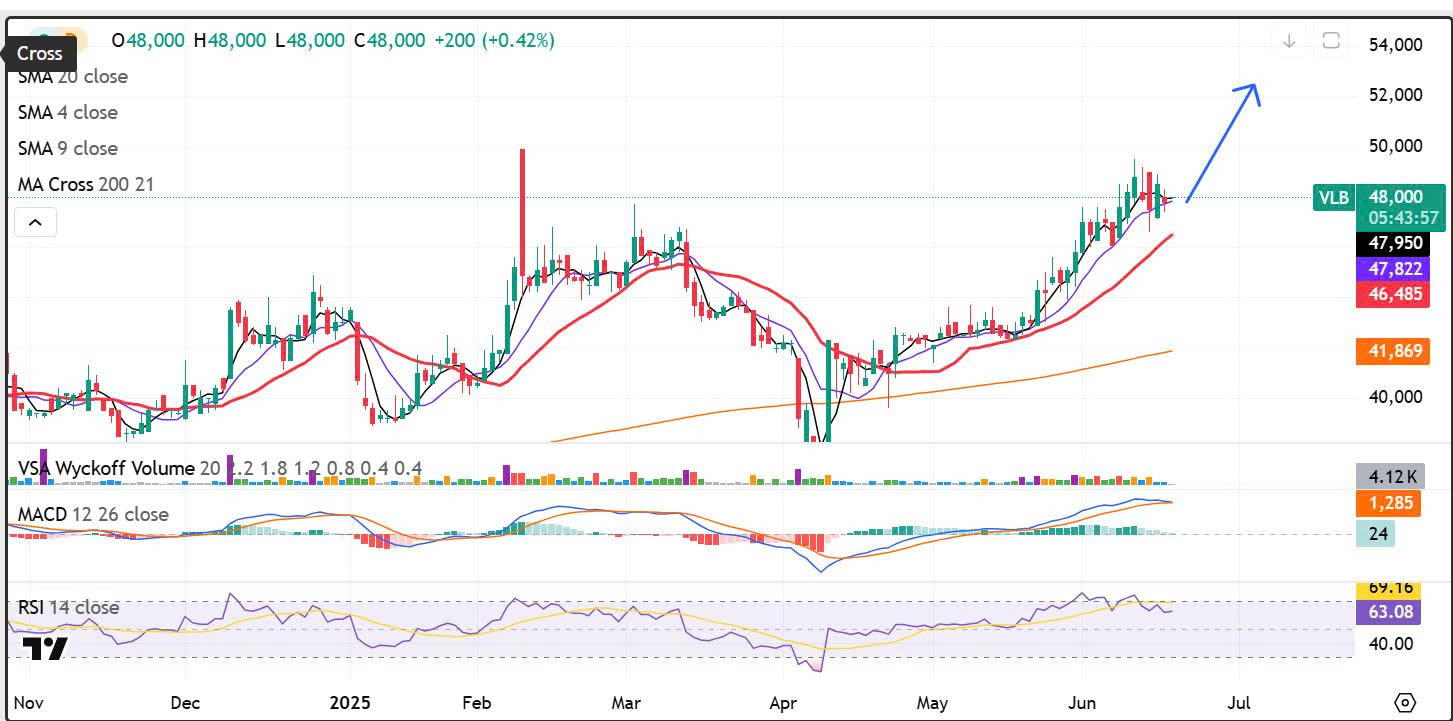Click the countdown timer 05:43:57

(x=1404, y=217)
